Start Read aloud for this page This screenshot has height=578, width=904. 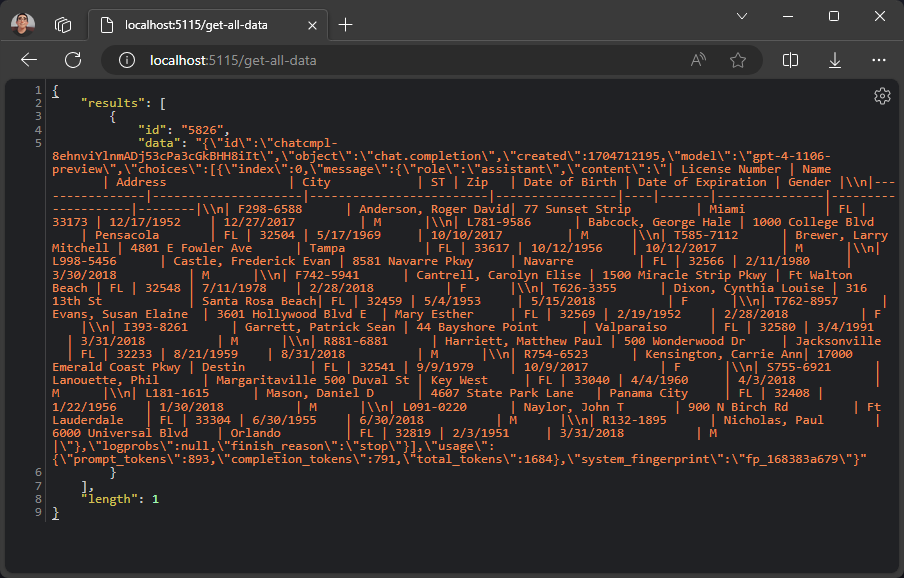[698, 60]
